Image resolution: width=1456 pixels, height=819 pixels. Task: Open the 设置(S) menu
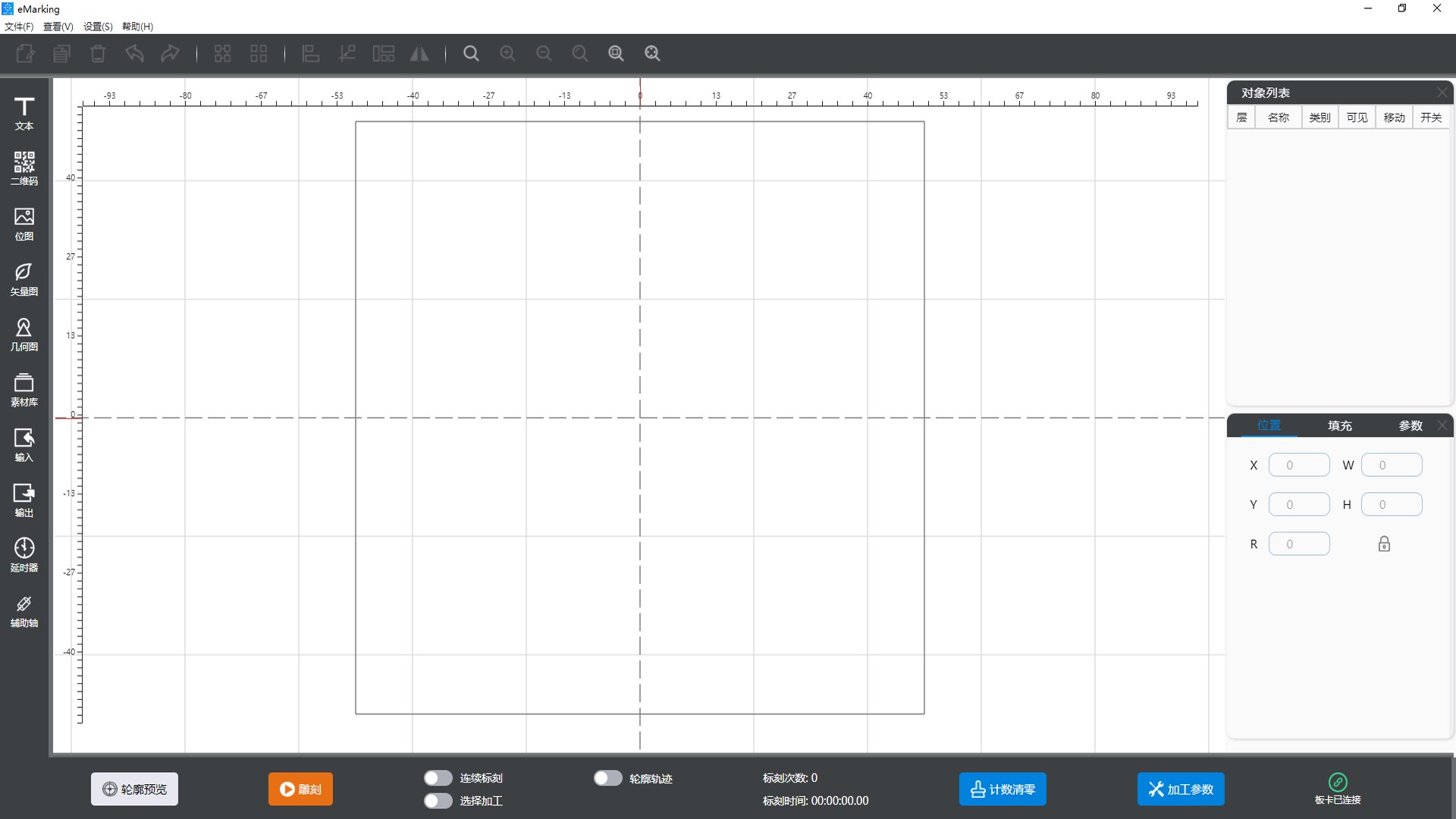(x=98, y=27)
